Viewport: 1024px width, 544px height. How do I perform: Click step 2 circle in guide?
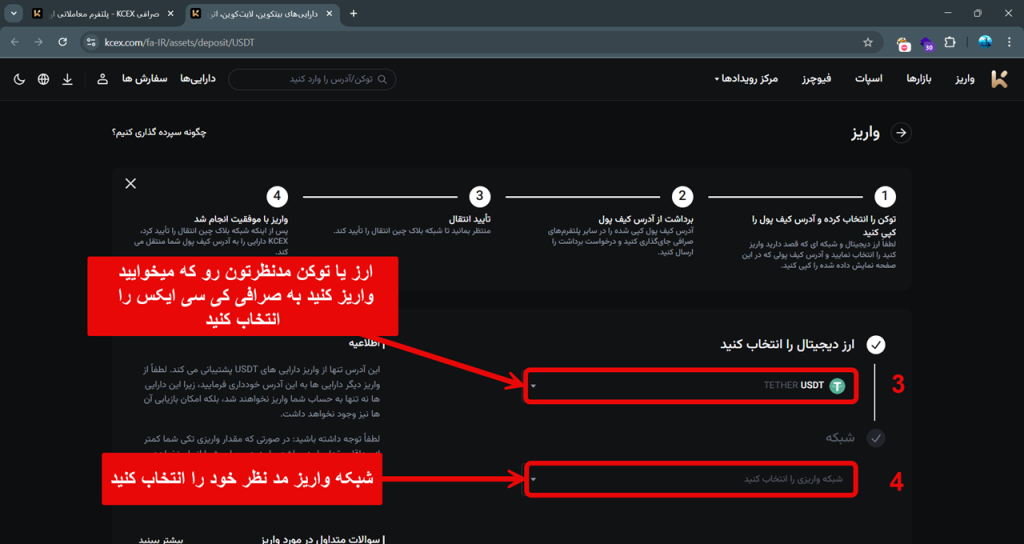682,197
